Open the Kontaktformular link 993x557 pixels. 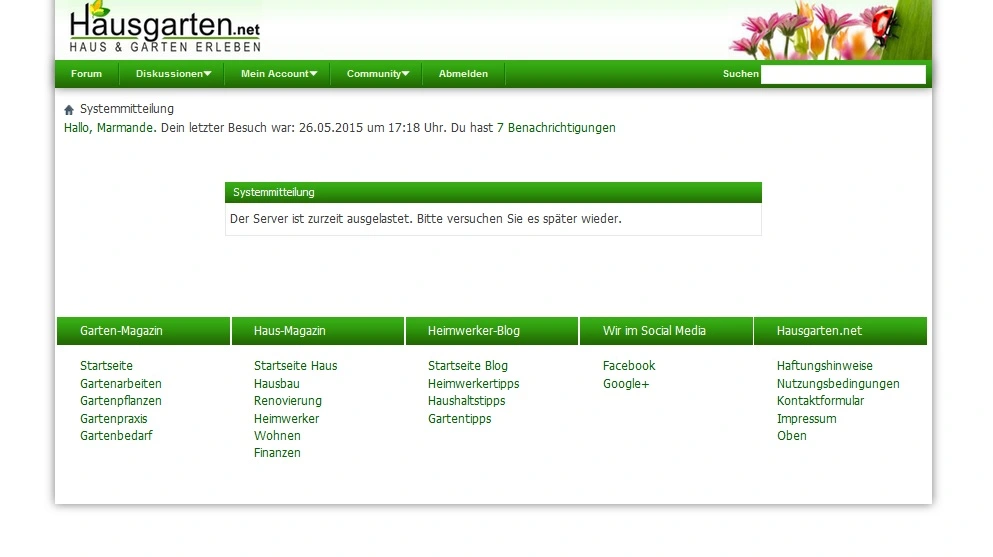click(x=820, y=401)
